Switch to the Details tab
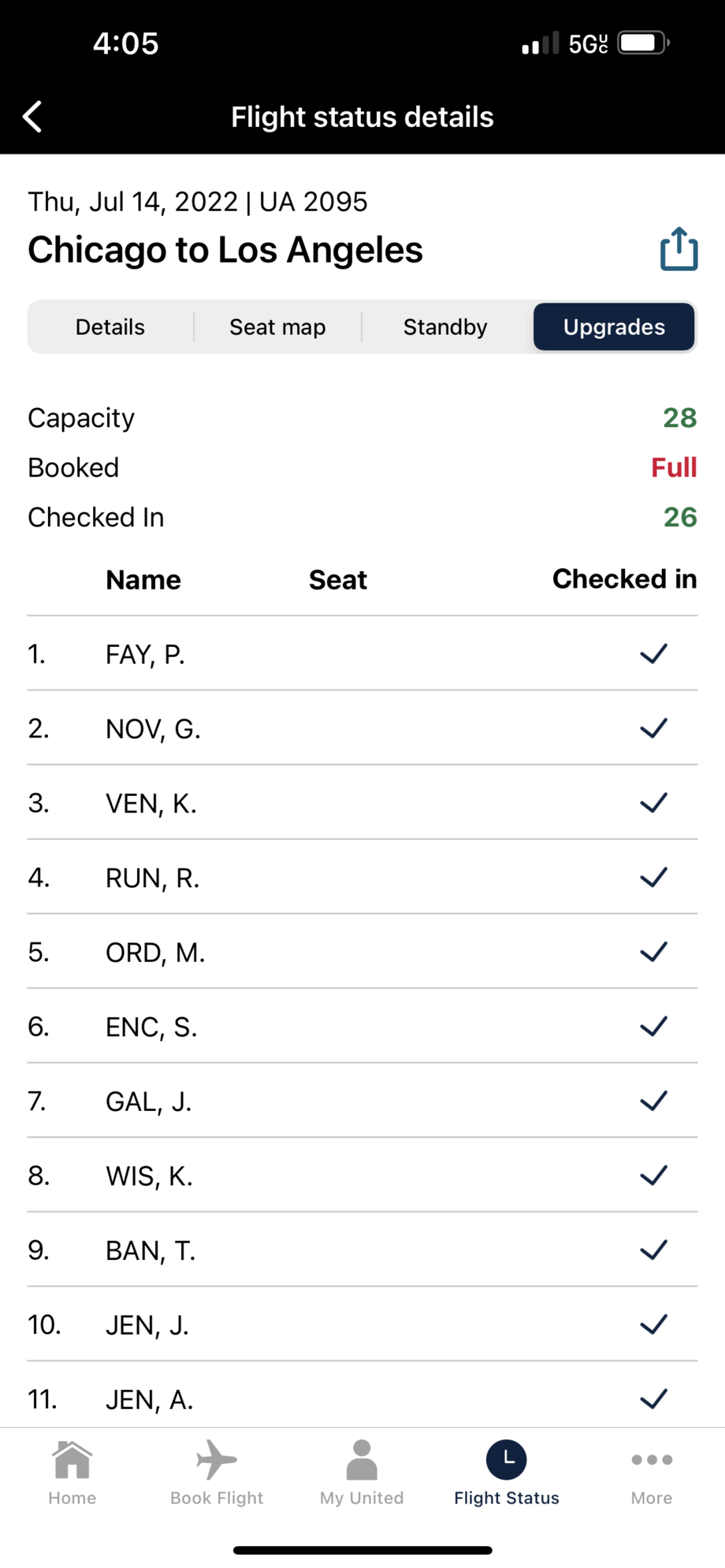This screenshot has width=725, height=1568. [x=110, y=327]
